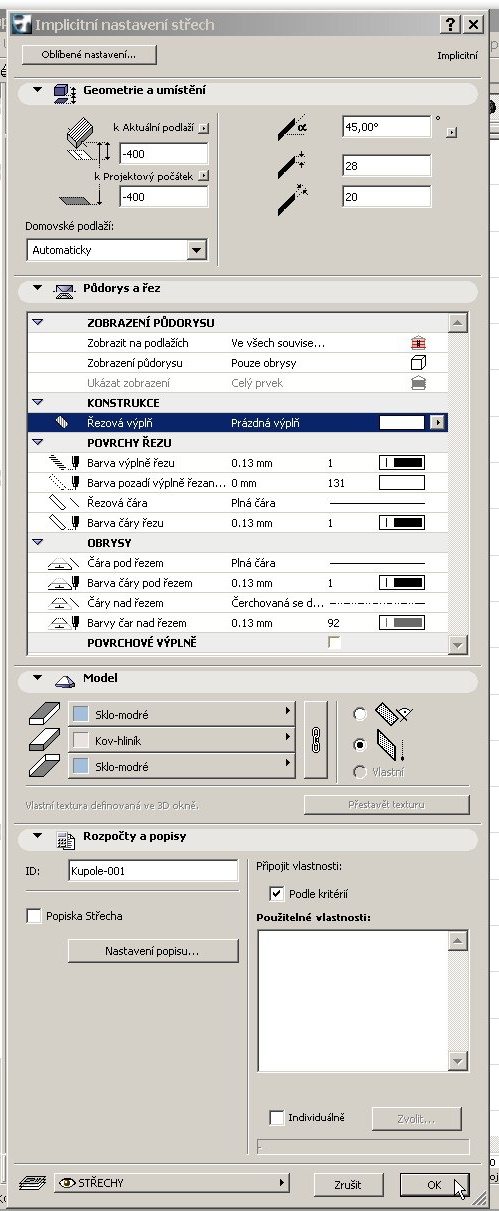Screen dimensions: 499x1211
Task: Click the Řezová výplň white fill swatch
Action: click(x=403, y=423)
